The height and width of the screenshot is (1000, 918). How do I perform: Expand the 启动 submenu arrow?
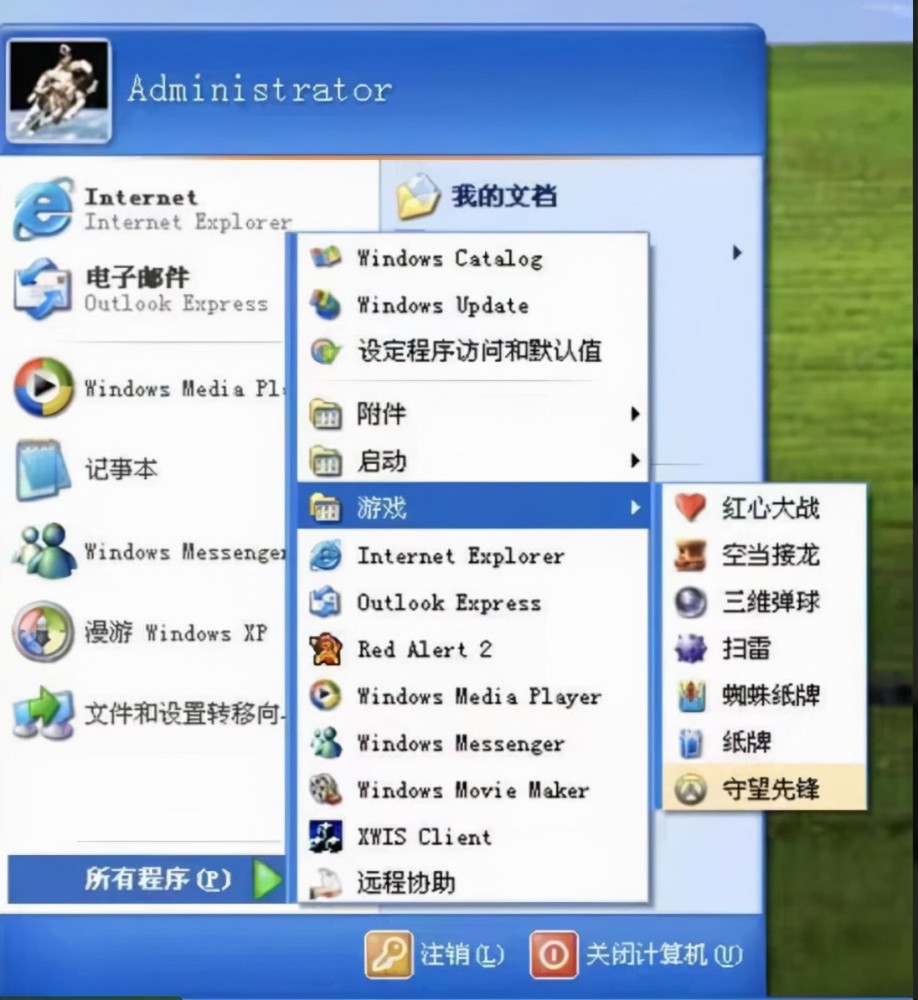click(634, 460)
